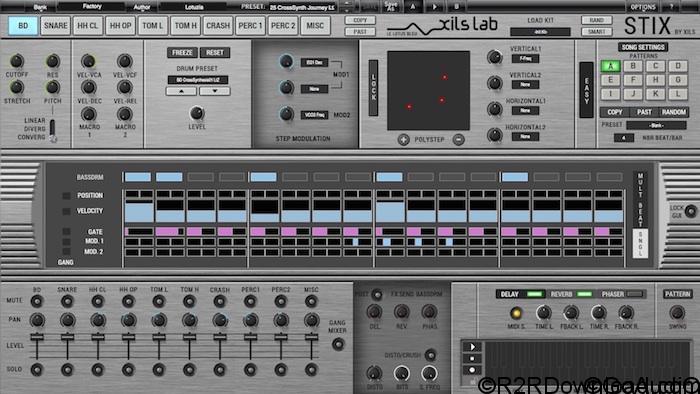Select the BD drum pad tab
Viewport: 700px width, 394px height.
(23, 25)
